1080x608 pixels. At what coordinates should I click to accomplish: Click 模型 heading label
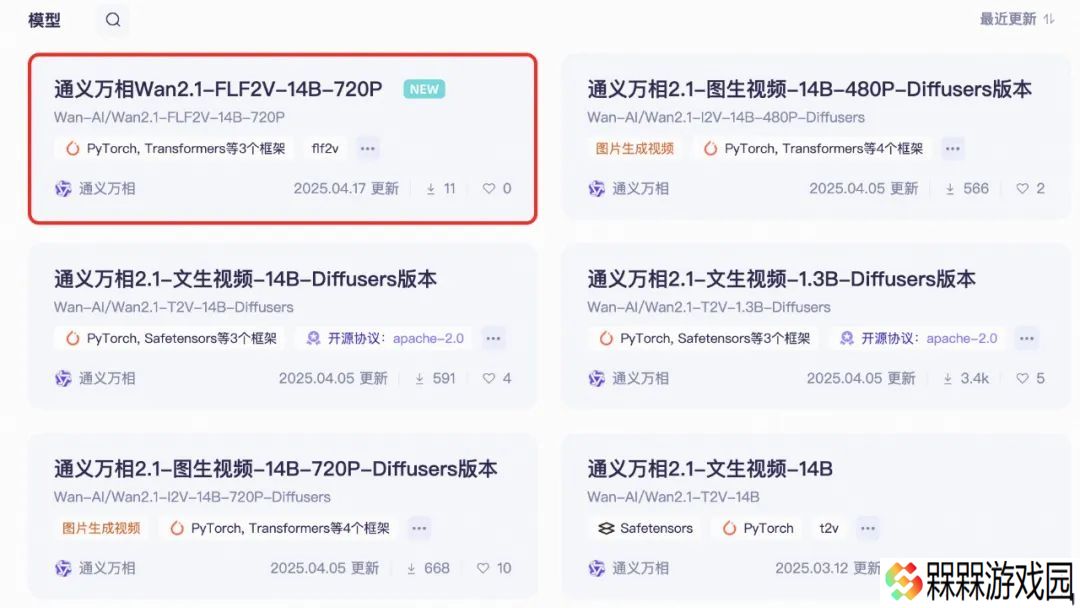(44, 21)
